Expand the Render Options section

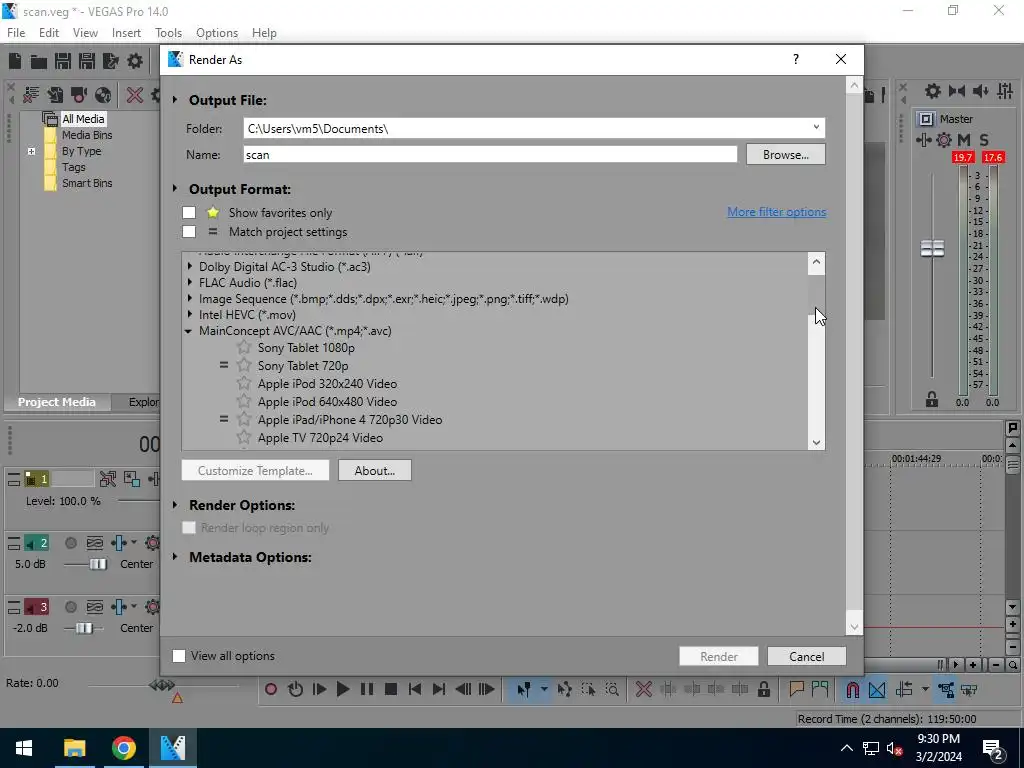pyautogui.click(x=175, y=505)
